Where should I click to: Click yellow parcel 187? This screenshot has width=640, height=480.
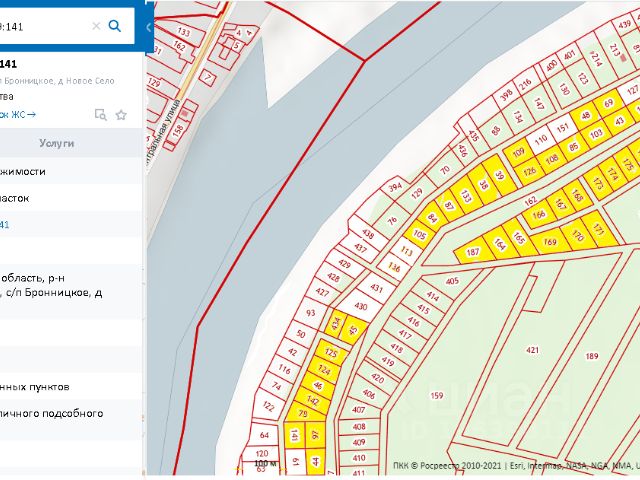coord(473,252)
